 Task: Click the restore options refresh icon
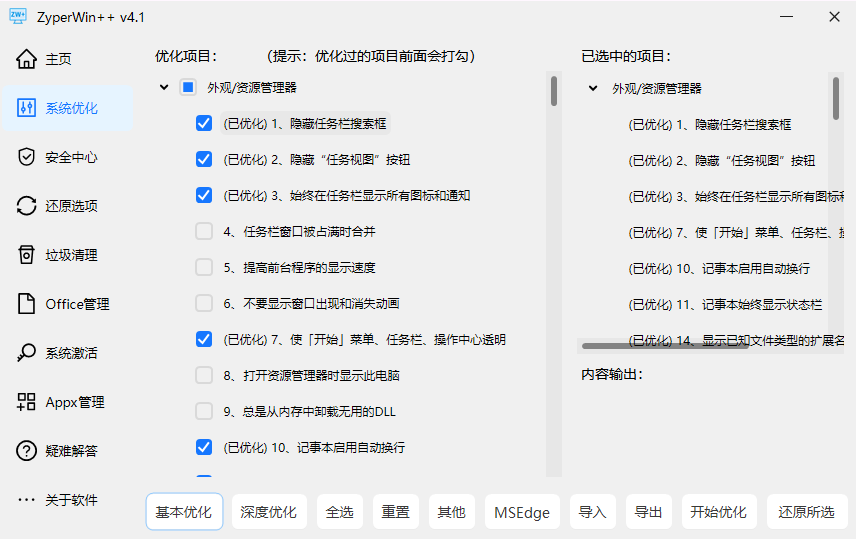coord(26,206)
